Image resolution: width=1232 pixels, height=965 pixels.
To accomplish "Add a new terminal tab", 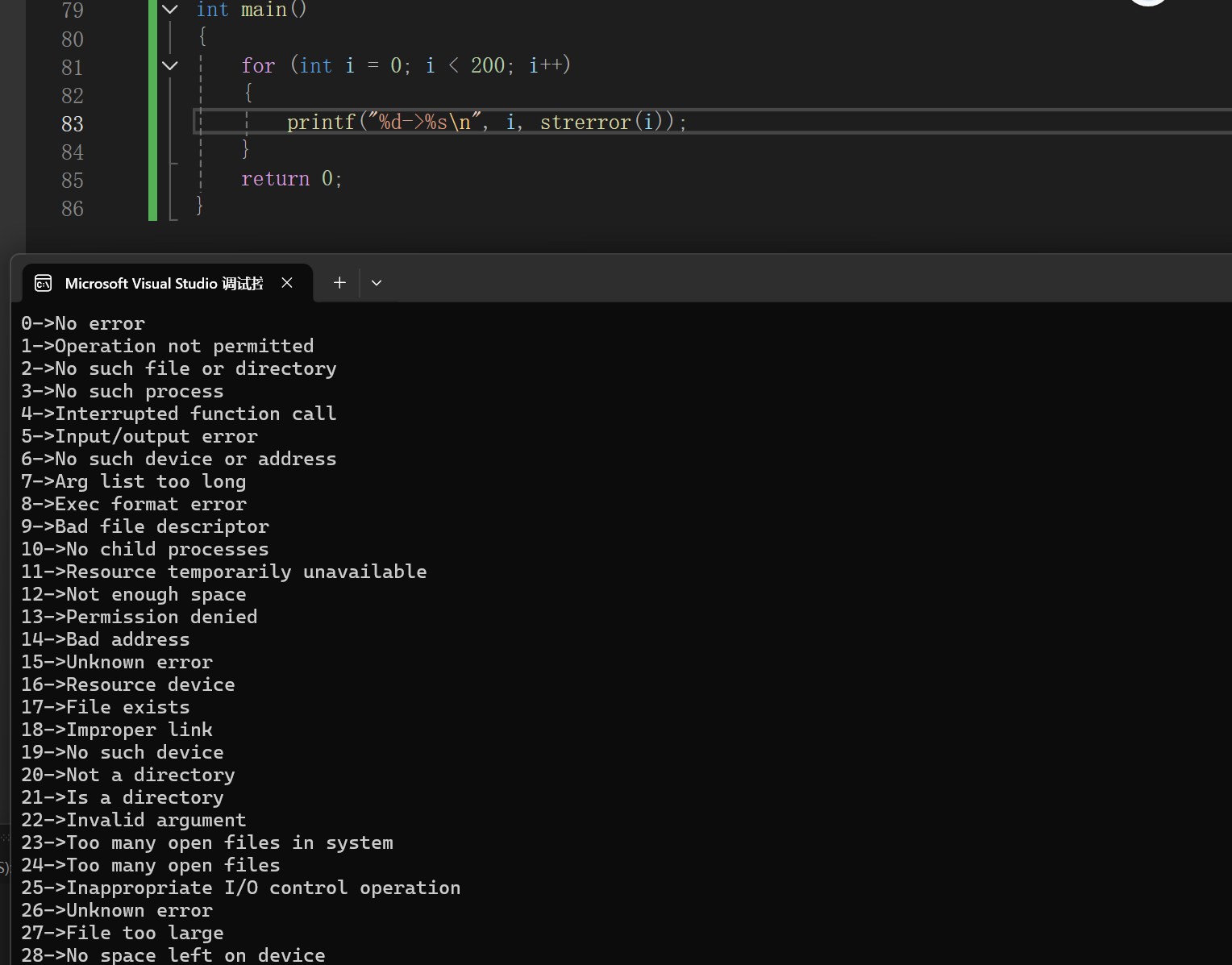I will tap(339, 282).
